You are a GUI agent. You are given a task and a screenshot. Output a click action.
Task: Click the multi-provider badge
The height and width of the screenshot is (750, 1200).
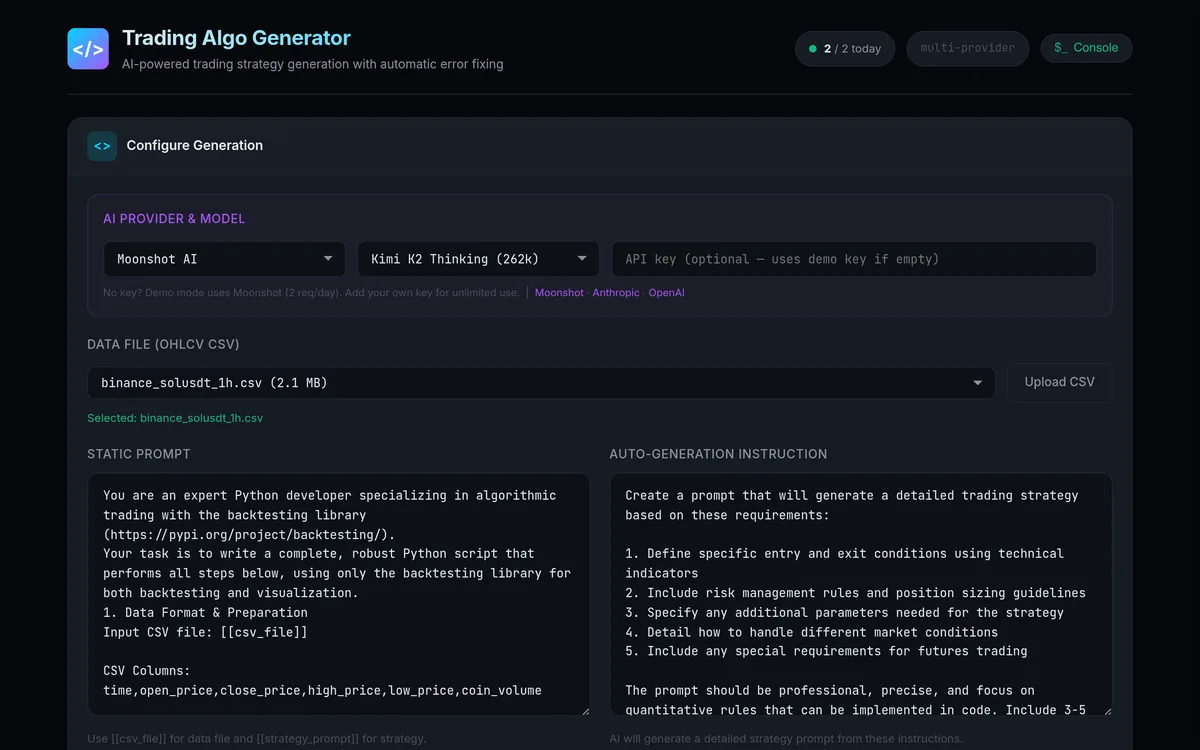pos(967,48)
